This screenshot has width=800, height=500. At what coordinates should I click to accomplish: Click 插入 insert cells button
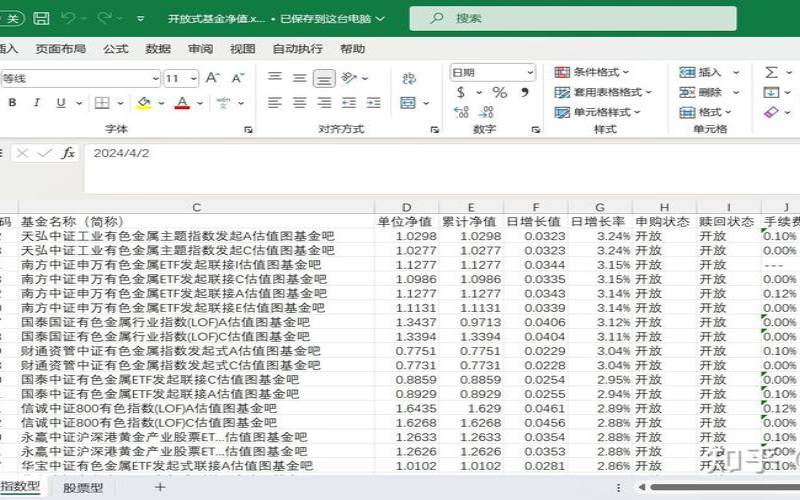[x=701, y=72]
